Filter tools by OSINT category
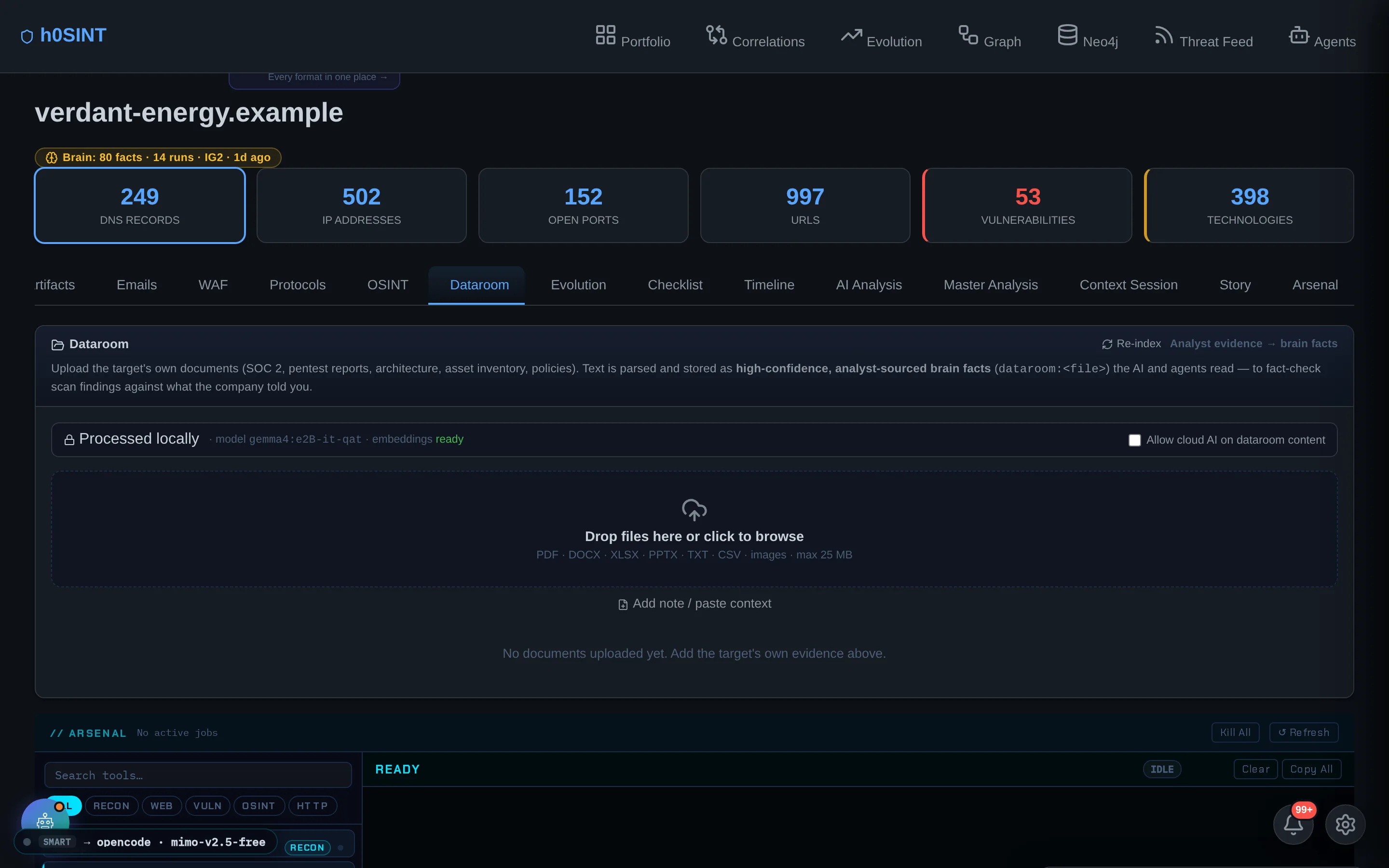The image size is (1389, 868). 259,806
